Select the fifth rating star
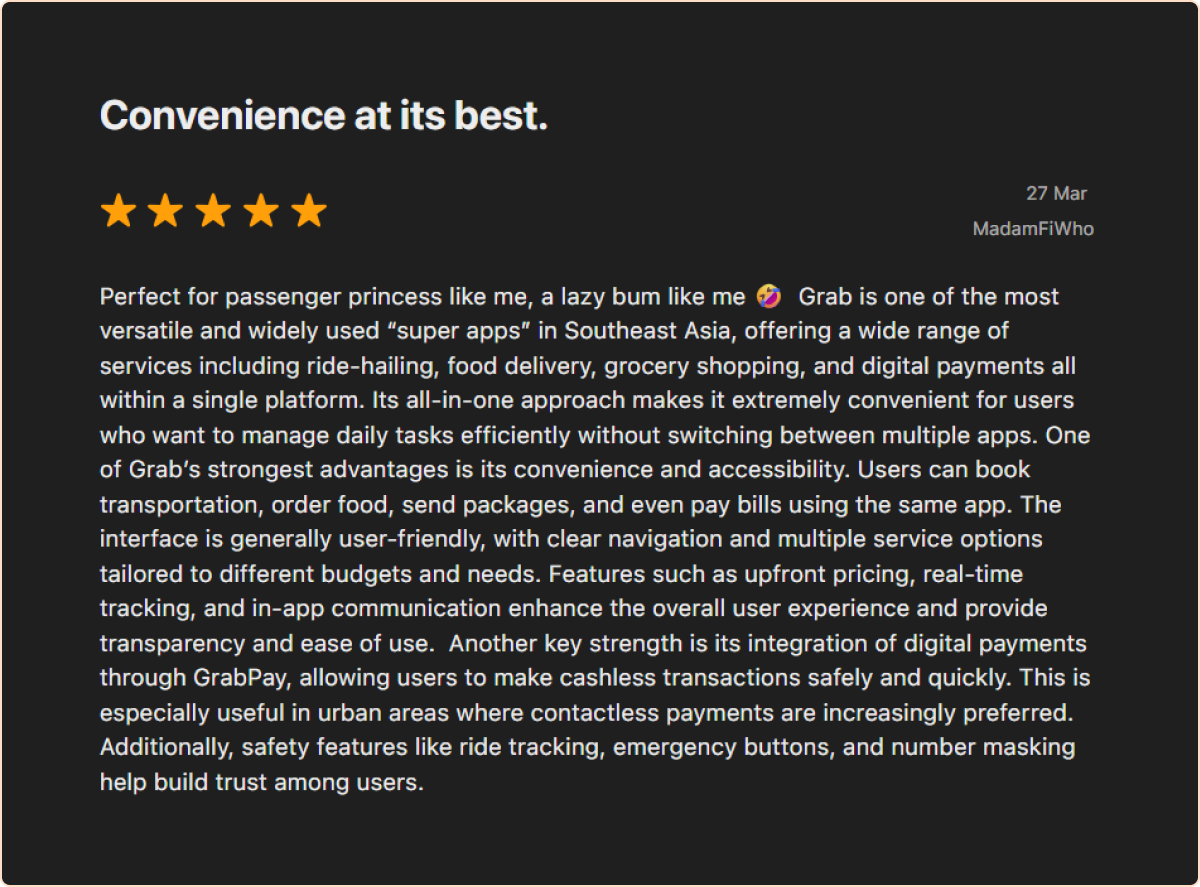Viewport: 1200px width, 887px height. point(310,211)
